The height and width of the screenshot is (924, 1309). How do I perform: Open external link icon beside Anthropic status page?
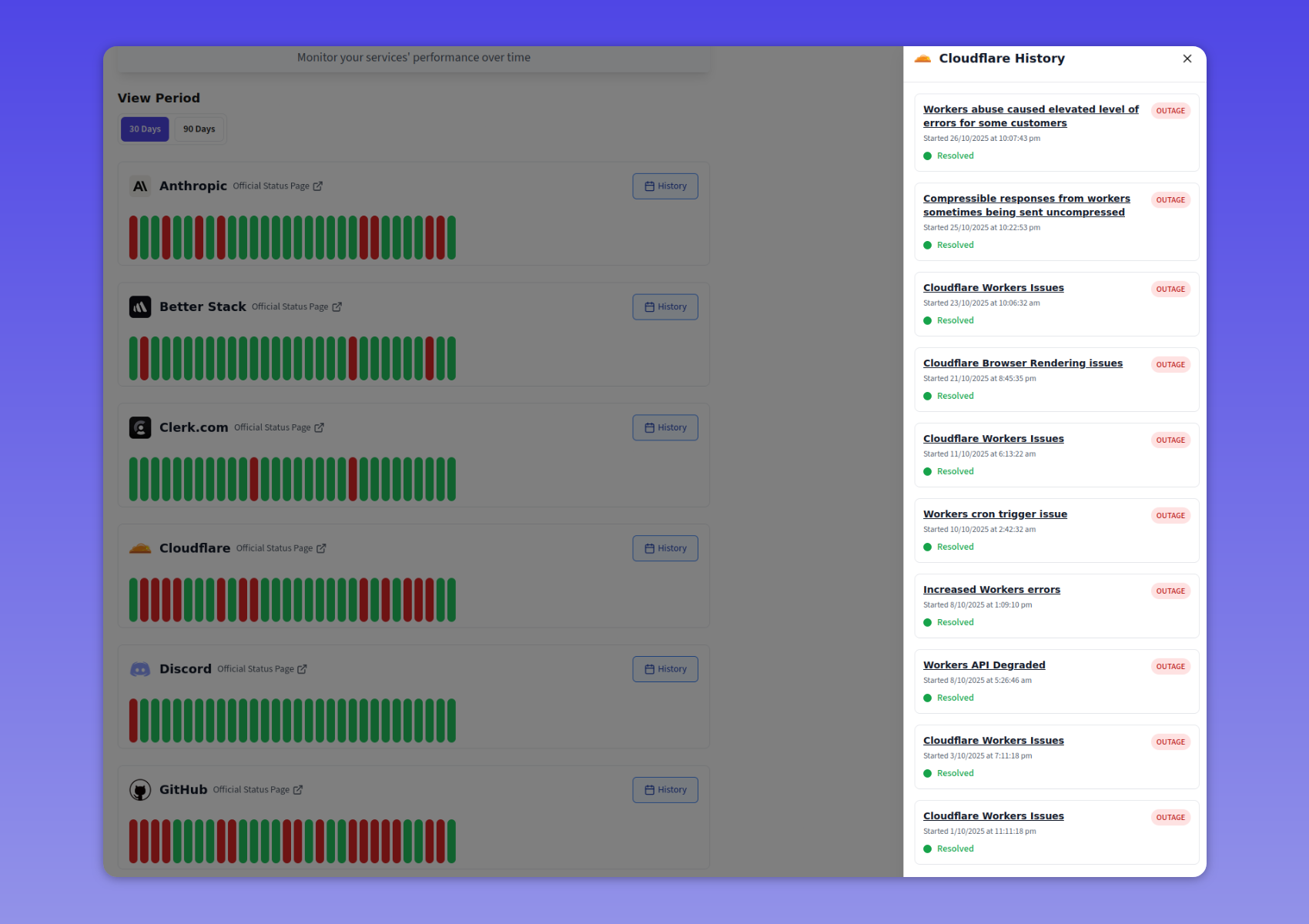[x=318, y=186]
